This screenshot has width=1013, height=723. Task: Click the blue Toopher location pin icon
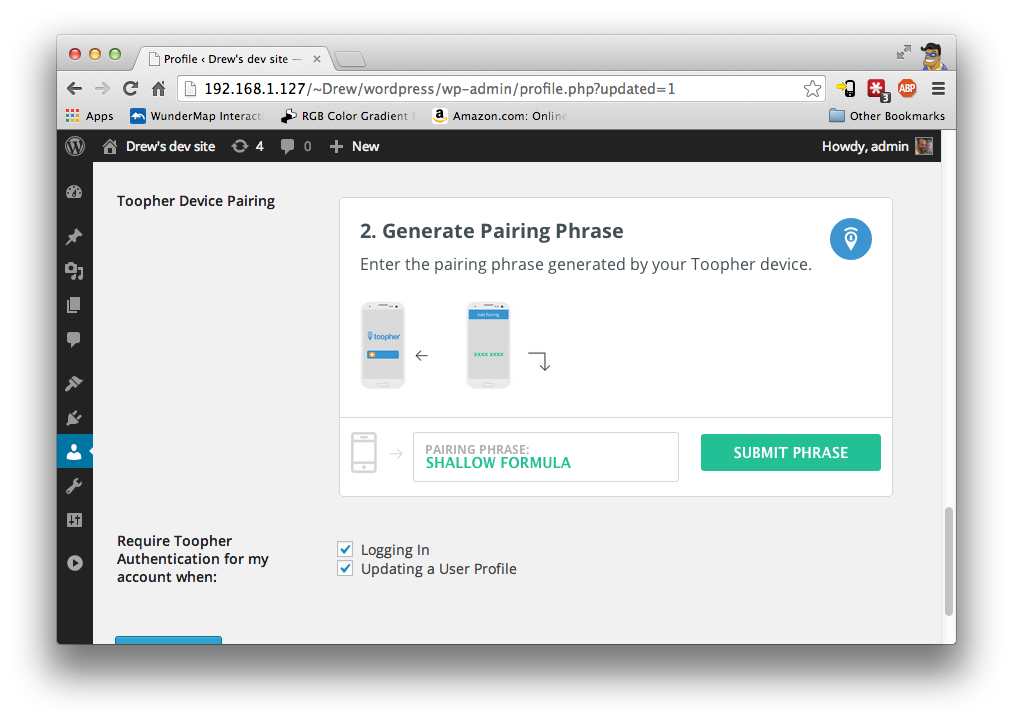[850, 239]
